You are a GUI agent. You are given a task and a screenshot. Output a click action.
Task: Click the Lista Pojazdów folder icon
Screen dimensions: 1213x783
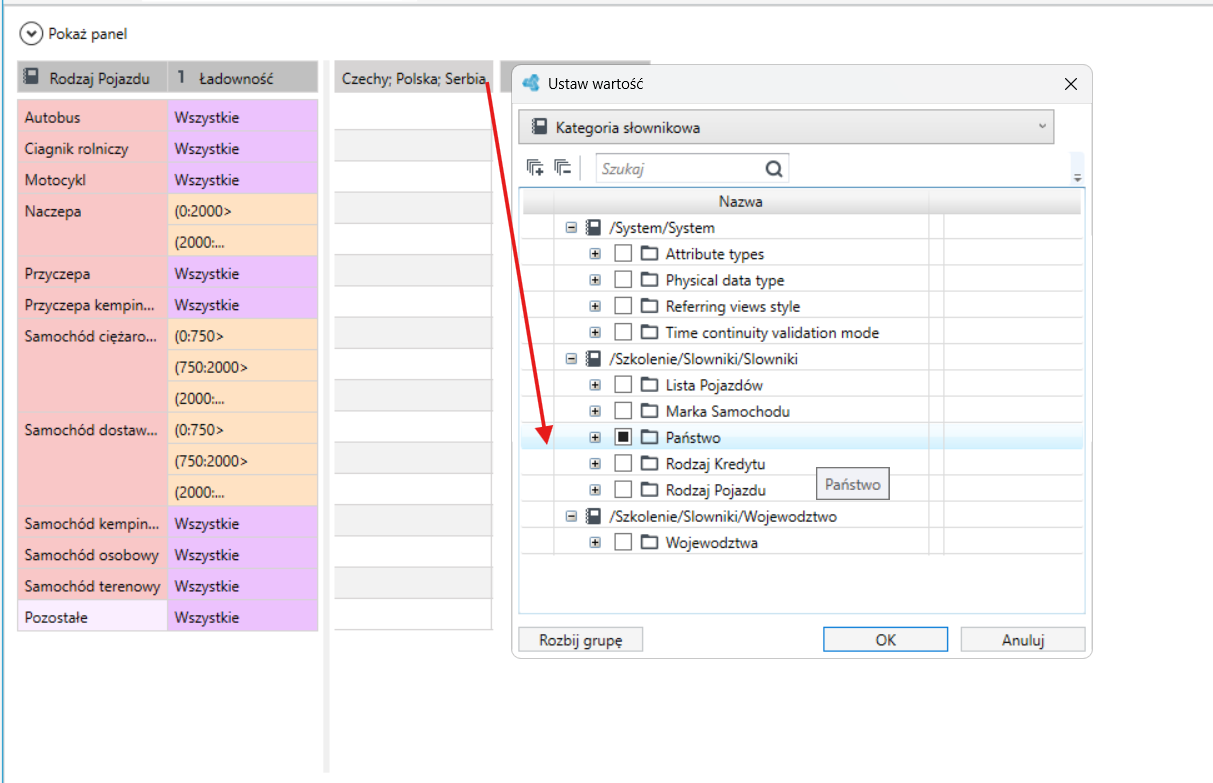(x=649, y=385)
